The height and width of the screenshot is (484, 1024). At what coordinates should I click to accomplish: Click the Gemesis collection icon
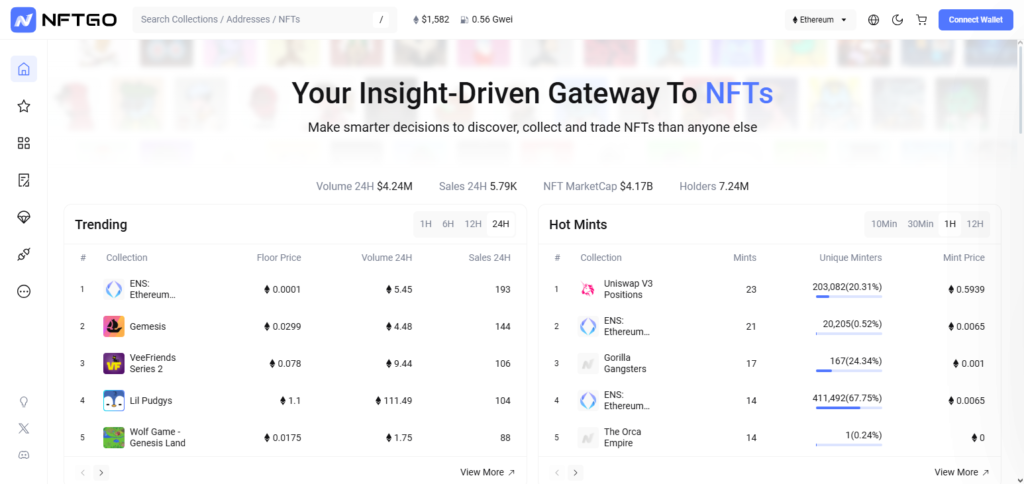(114, 327)
